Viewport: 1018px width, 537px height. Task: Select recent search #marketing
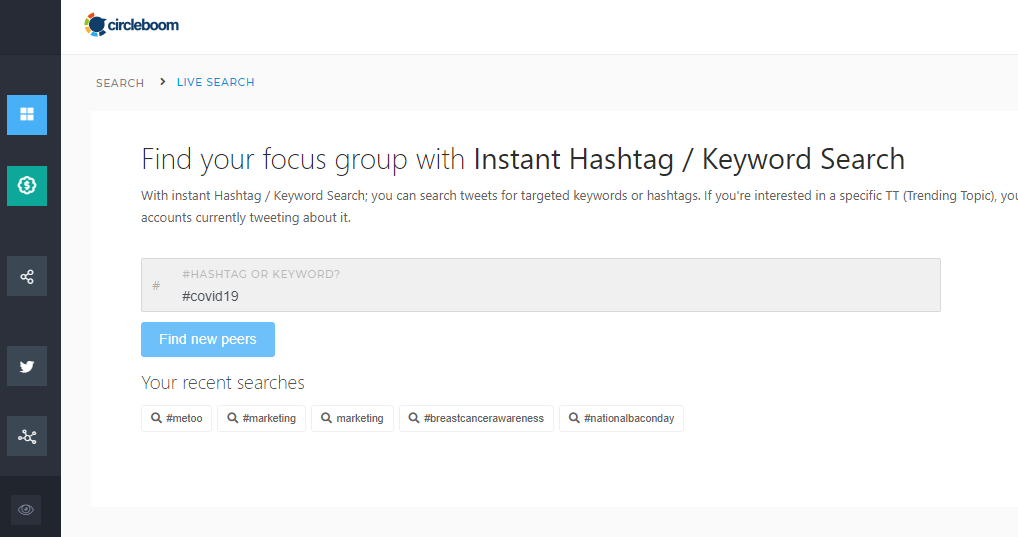[x=262, y=418]
